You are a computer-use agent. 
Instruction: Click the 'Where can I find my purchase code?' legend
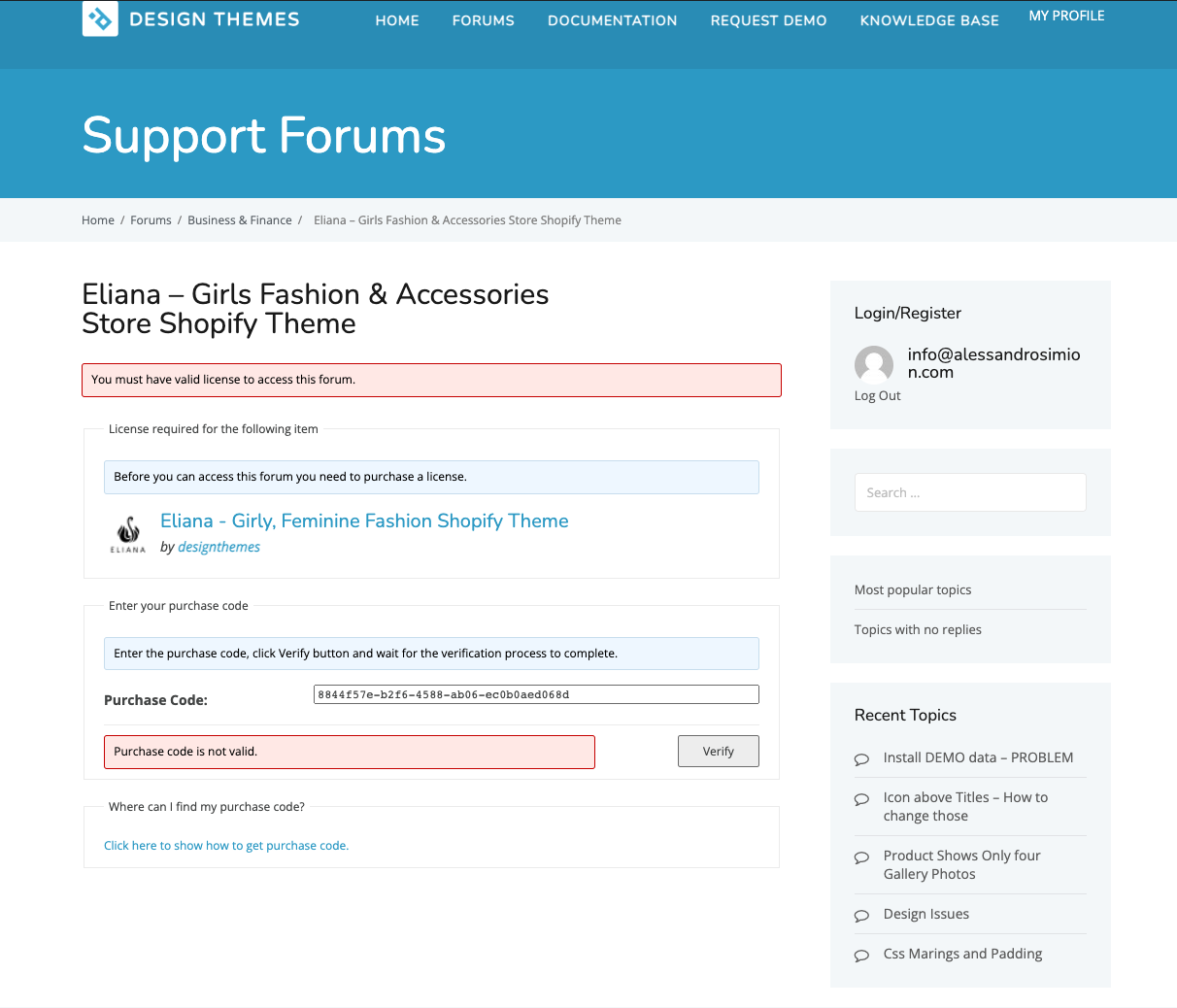[x=207, y=807]
